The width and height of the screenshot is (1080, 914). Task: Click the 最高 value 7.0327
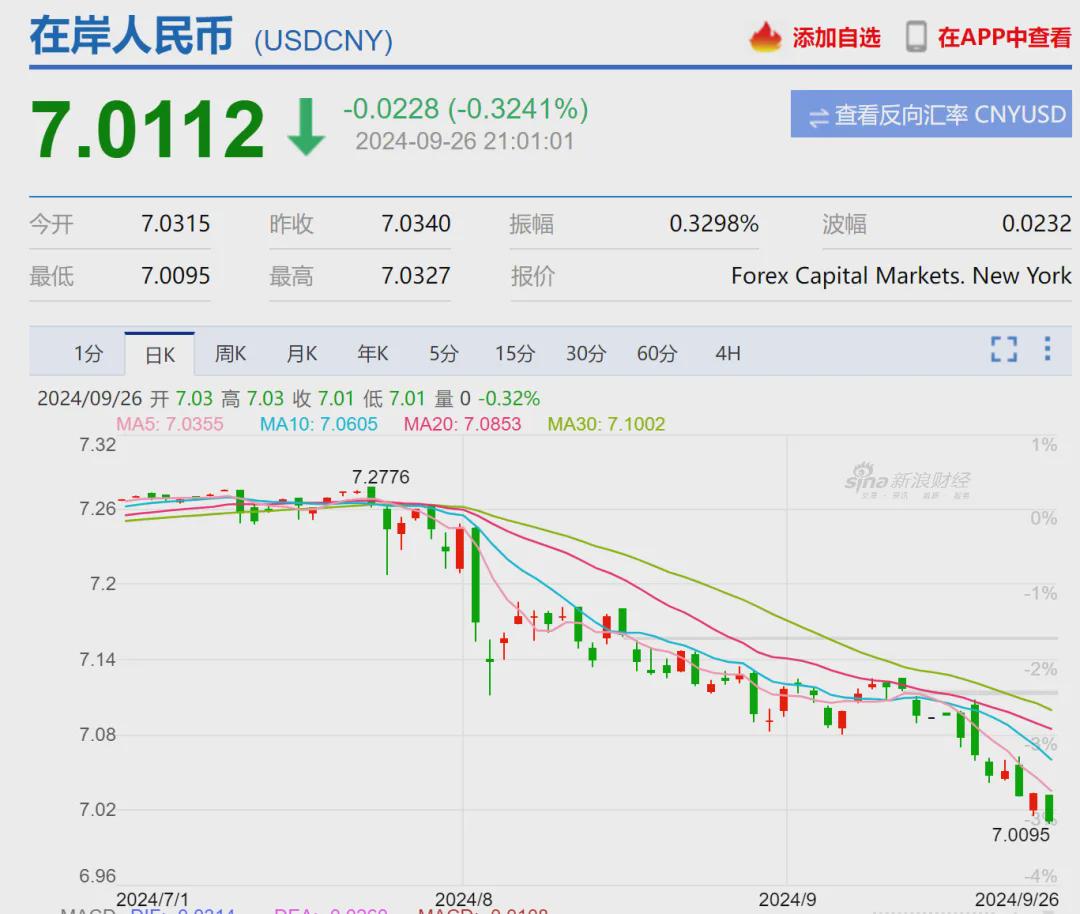pos(416,276)
